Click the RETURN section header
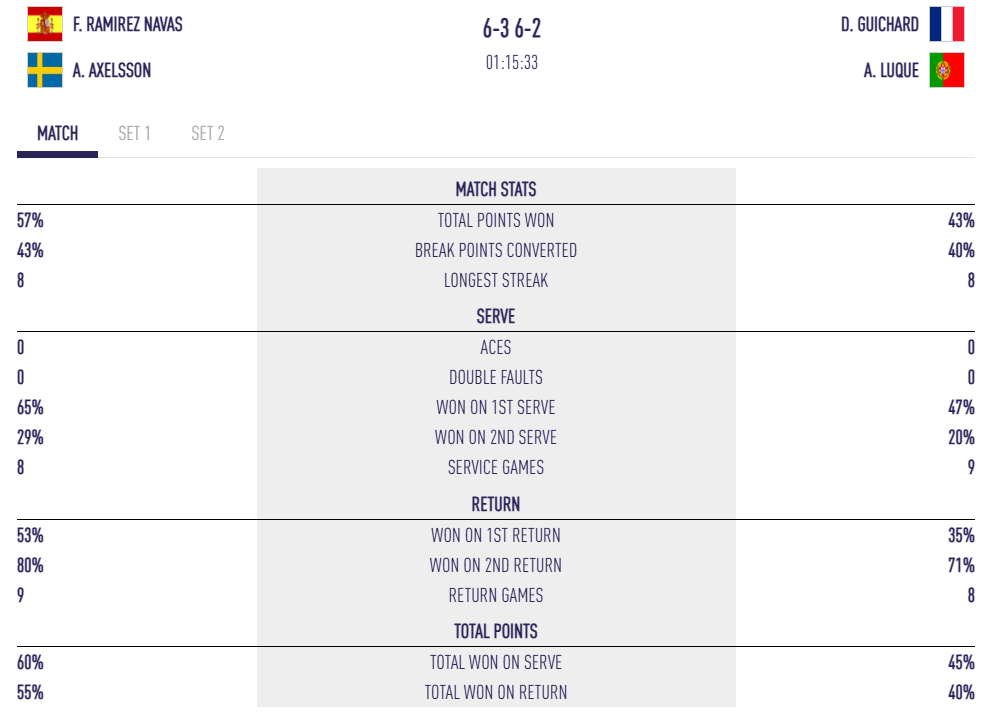Viewport: 991px width, 722px height. pos(496,504)
